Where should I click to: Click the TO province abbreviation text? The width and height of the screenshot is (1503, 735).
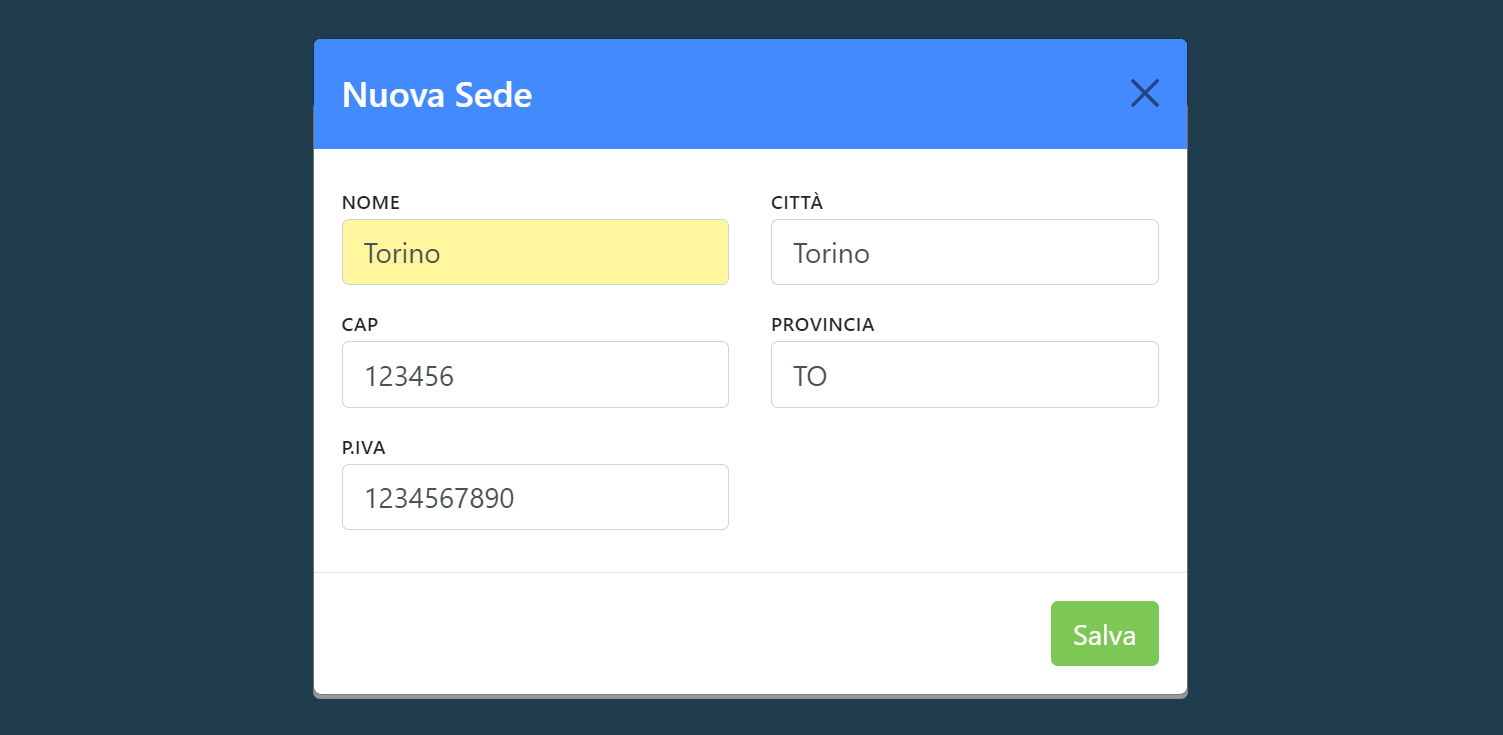tap(810, 376)
